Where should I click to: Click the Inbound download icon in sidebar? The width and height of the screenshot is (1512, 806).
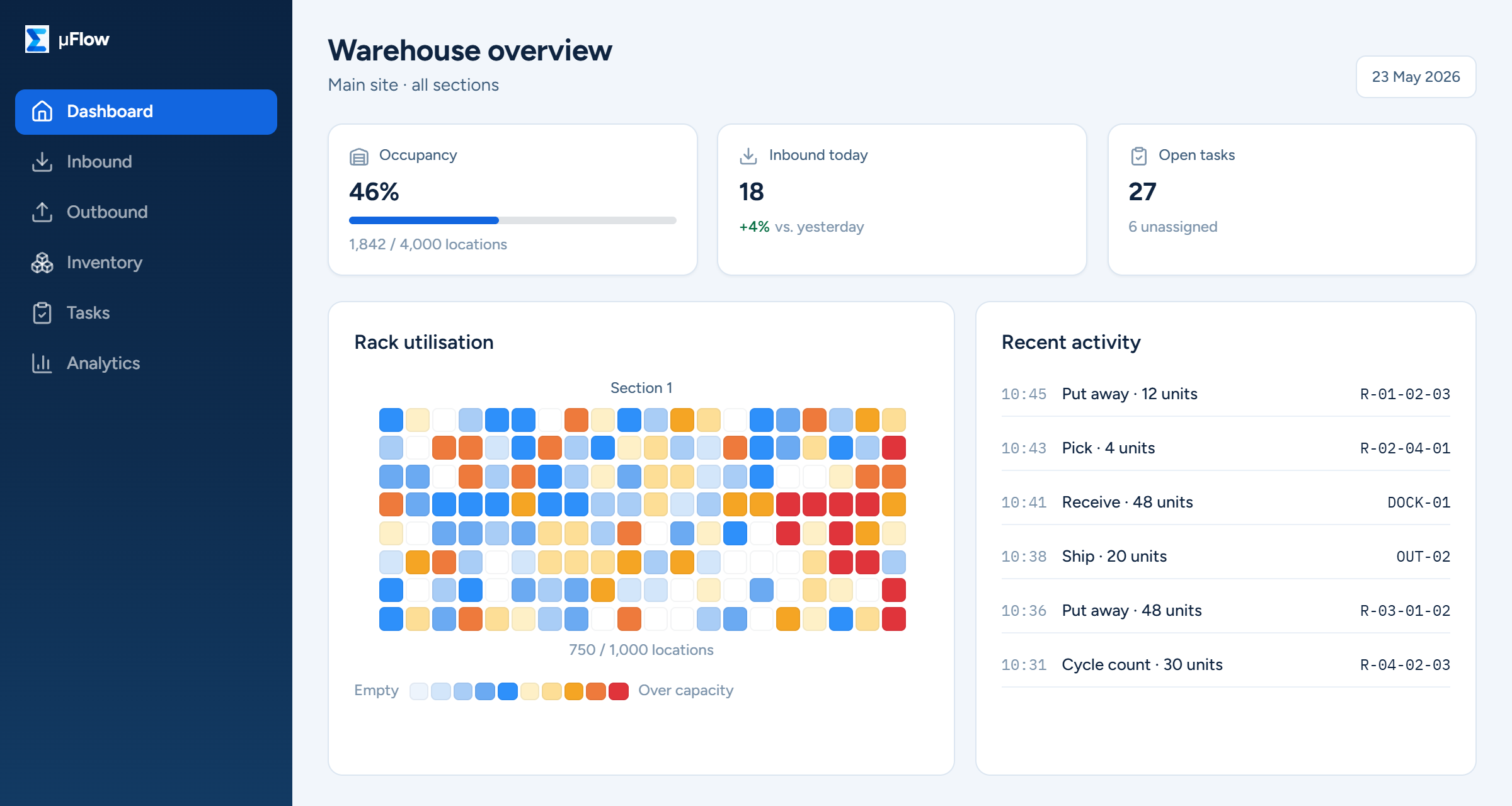pyautogui.click(x=42, y=162)
